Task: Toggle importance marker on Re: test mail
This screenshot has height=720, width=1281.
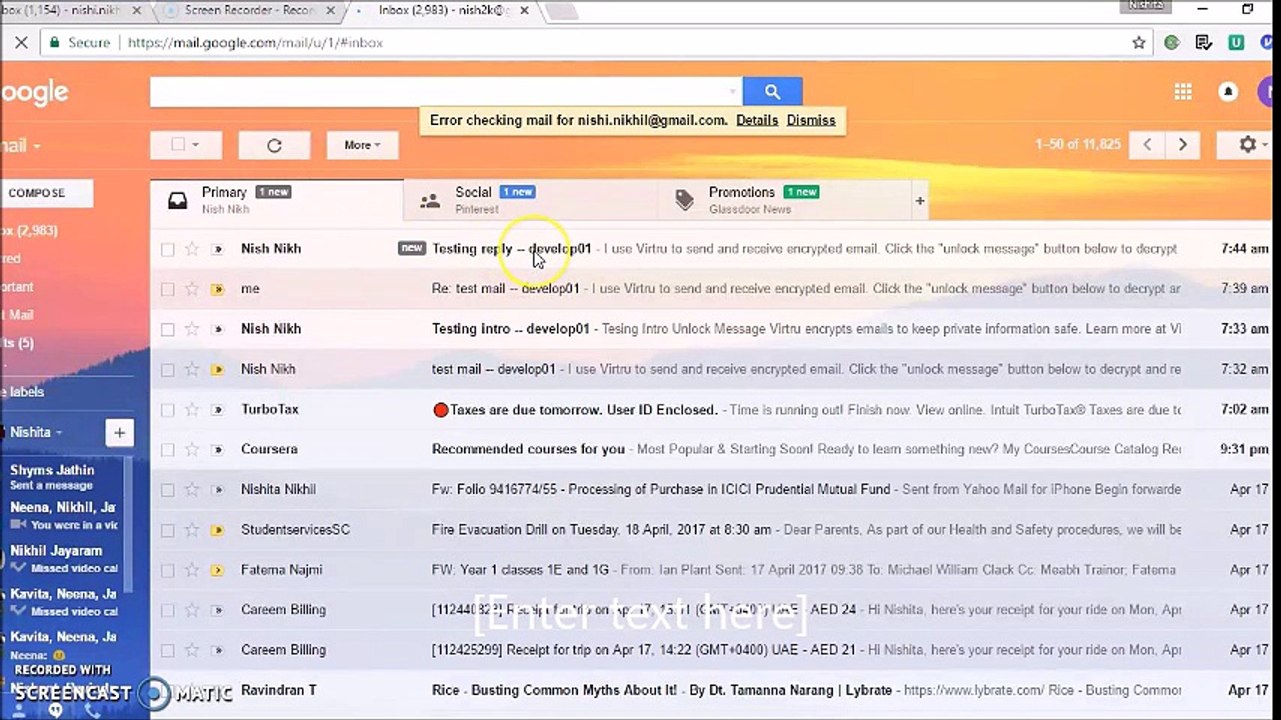Action: [x=217, y=289]
